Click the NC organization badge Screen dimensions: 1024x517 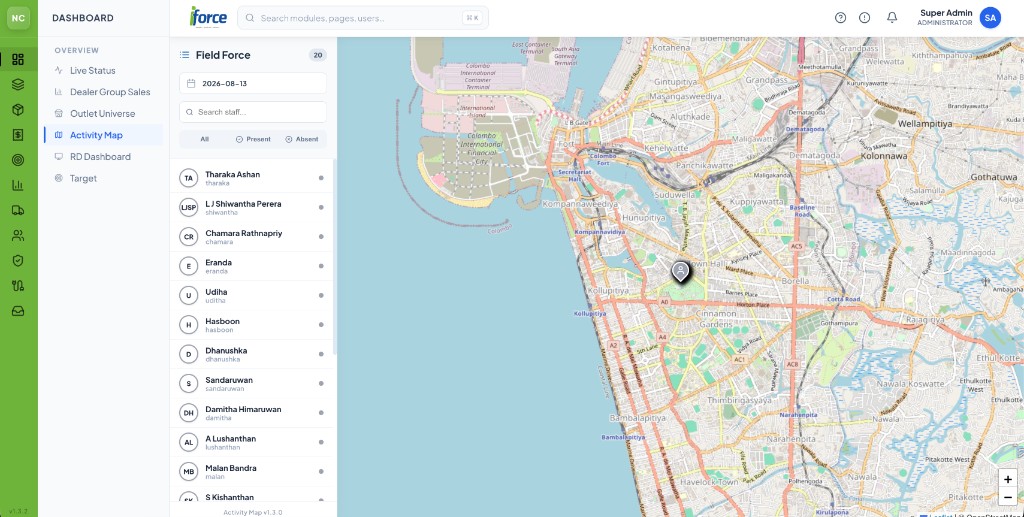point(18,18)
